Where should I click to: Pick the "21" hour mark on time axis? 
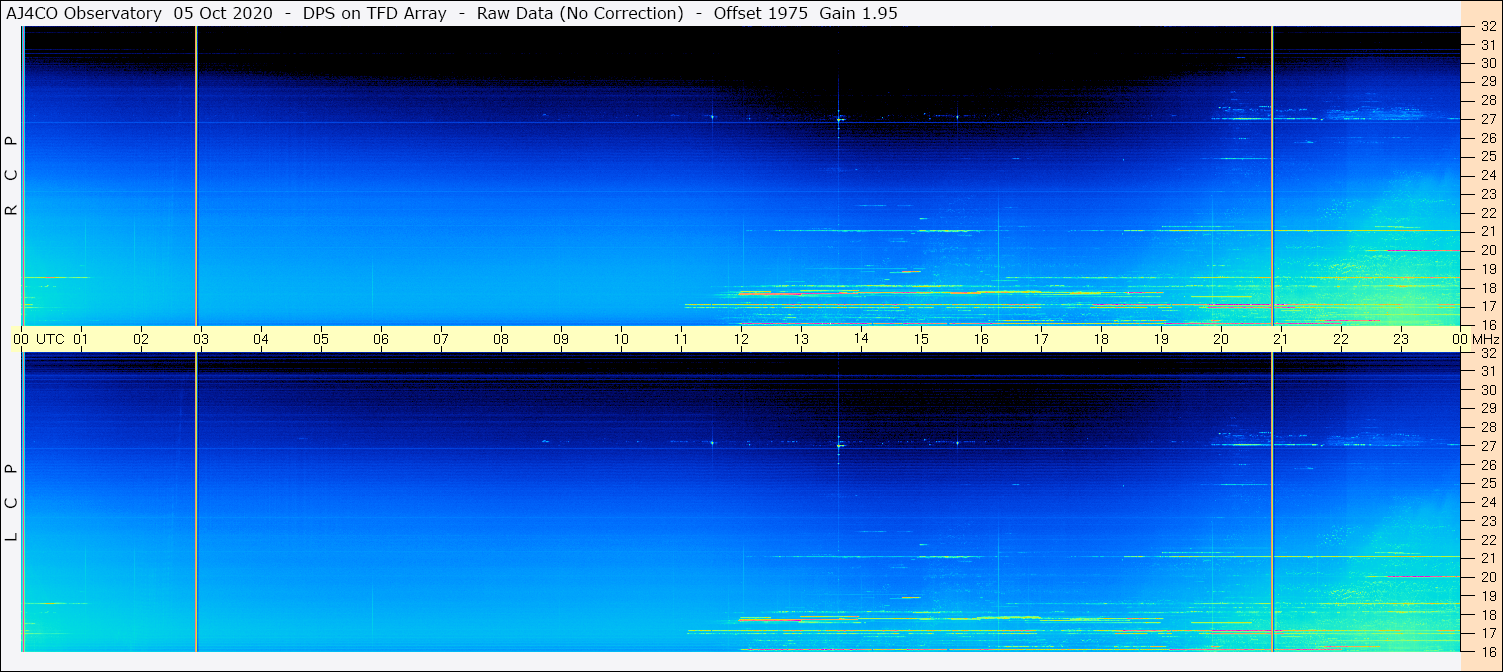click(1281, 339)
